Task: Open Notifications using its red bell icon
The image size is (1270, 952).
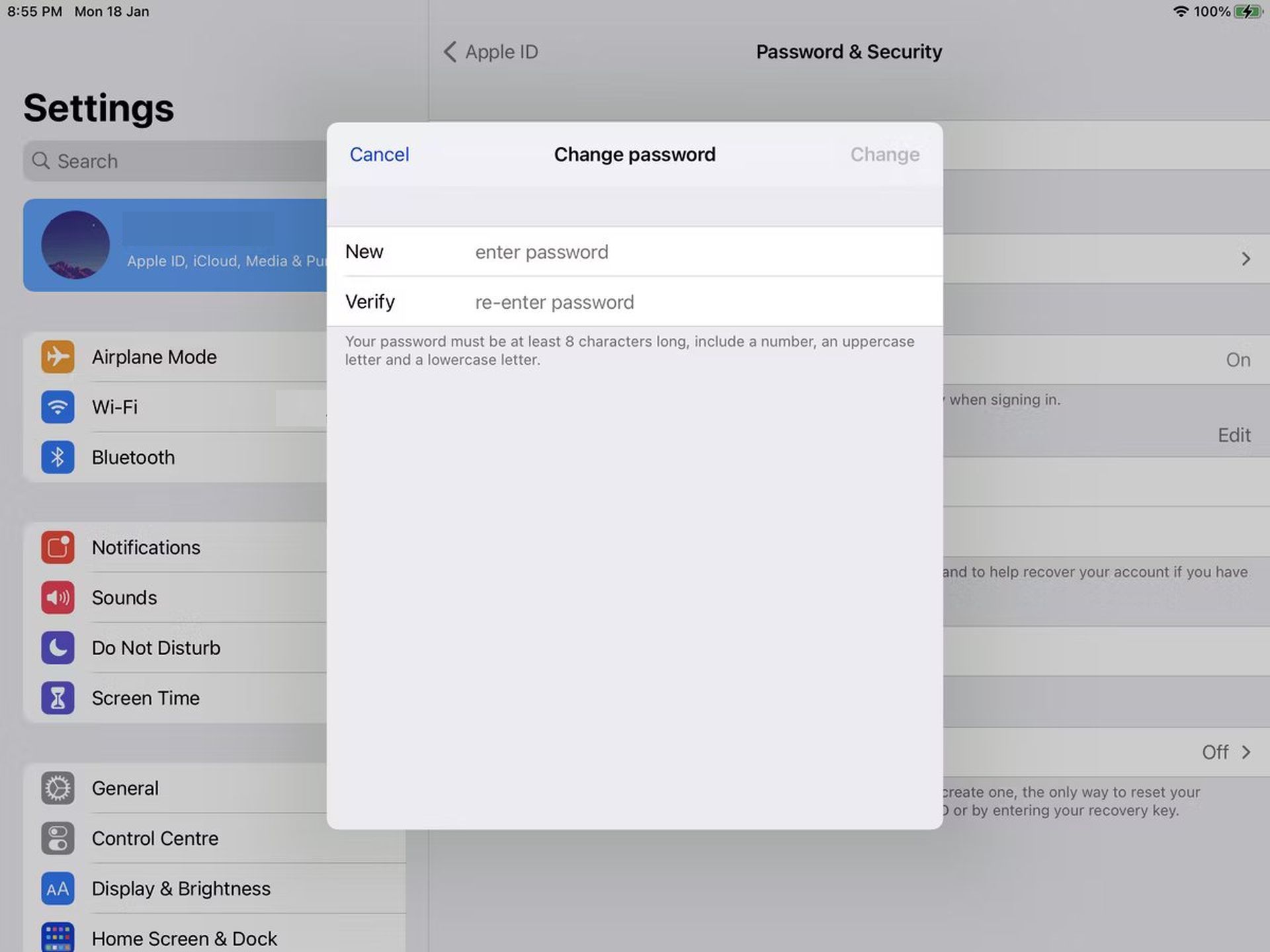Action: pos(58,547)
